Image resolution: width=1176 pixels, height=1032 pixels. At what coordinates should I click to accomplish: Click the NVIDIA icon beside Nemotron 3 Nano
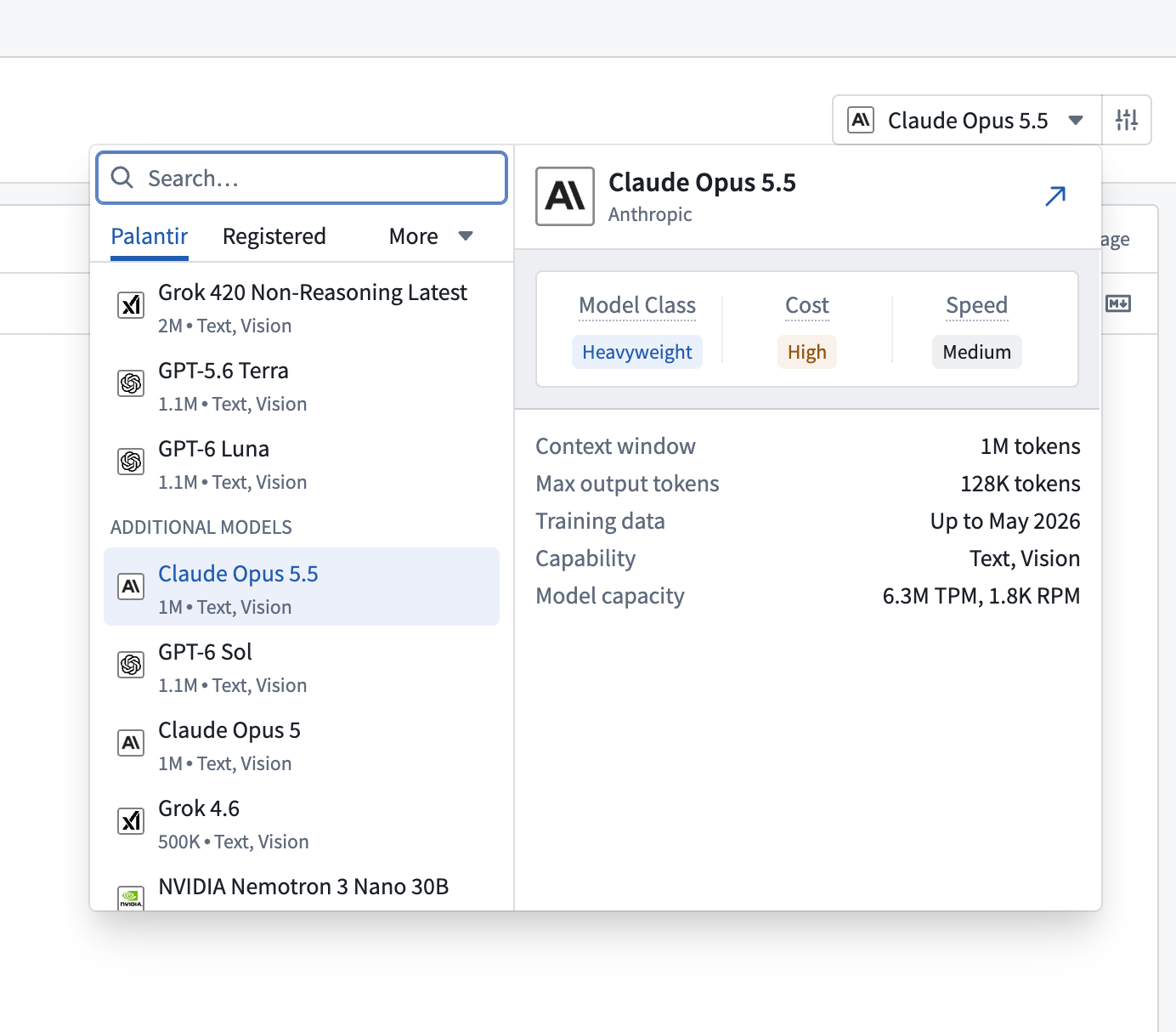click(131, 898)
